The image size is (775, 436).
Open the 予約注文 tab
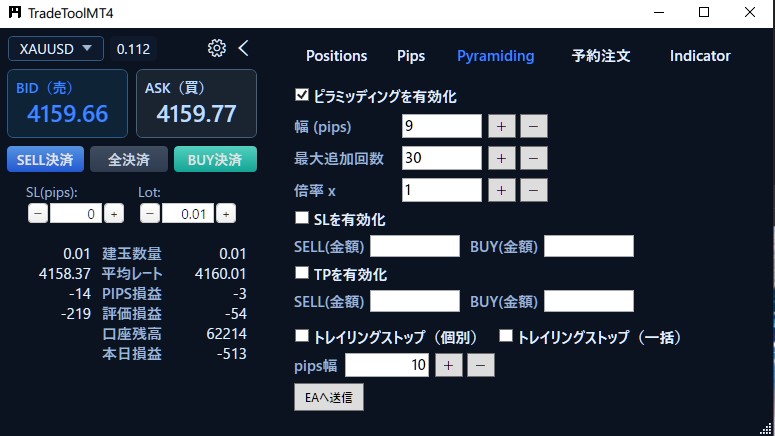pos(601,56)
